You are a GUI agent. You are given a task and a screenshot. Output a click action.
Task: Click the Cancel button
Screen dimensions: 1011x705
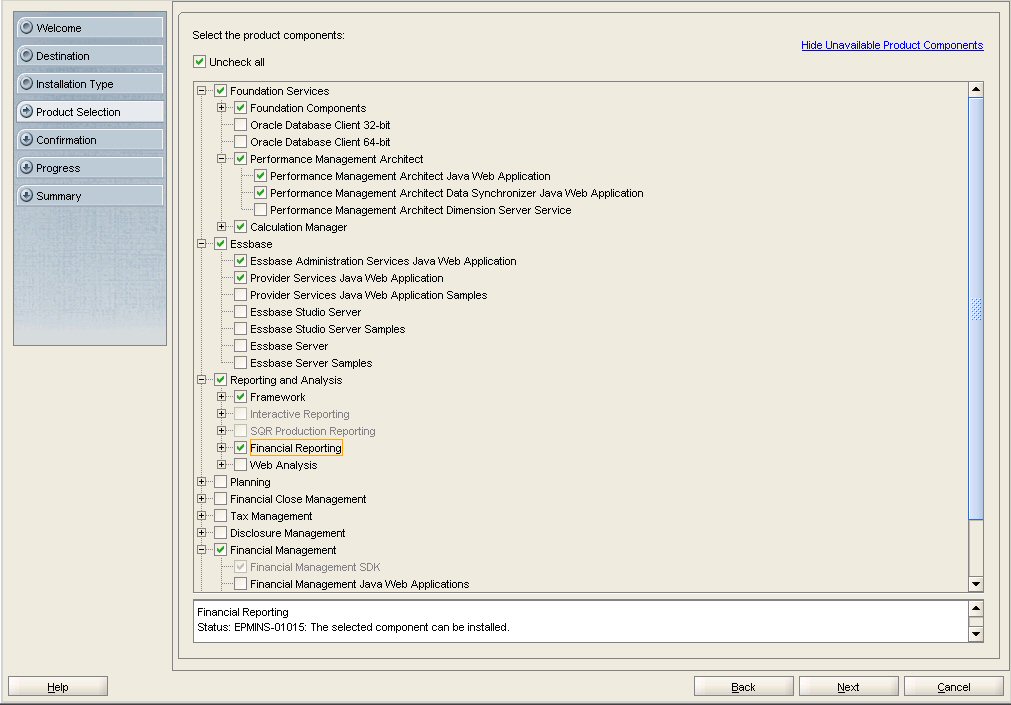pos(954,687)
